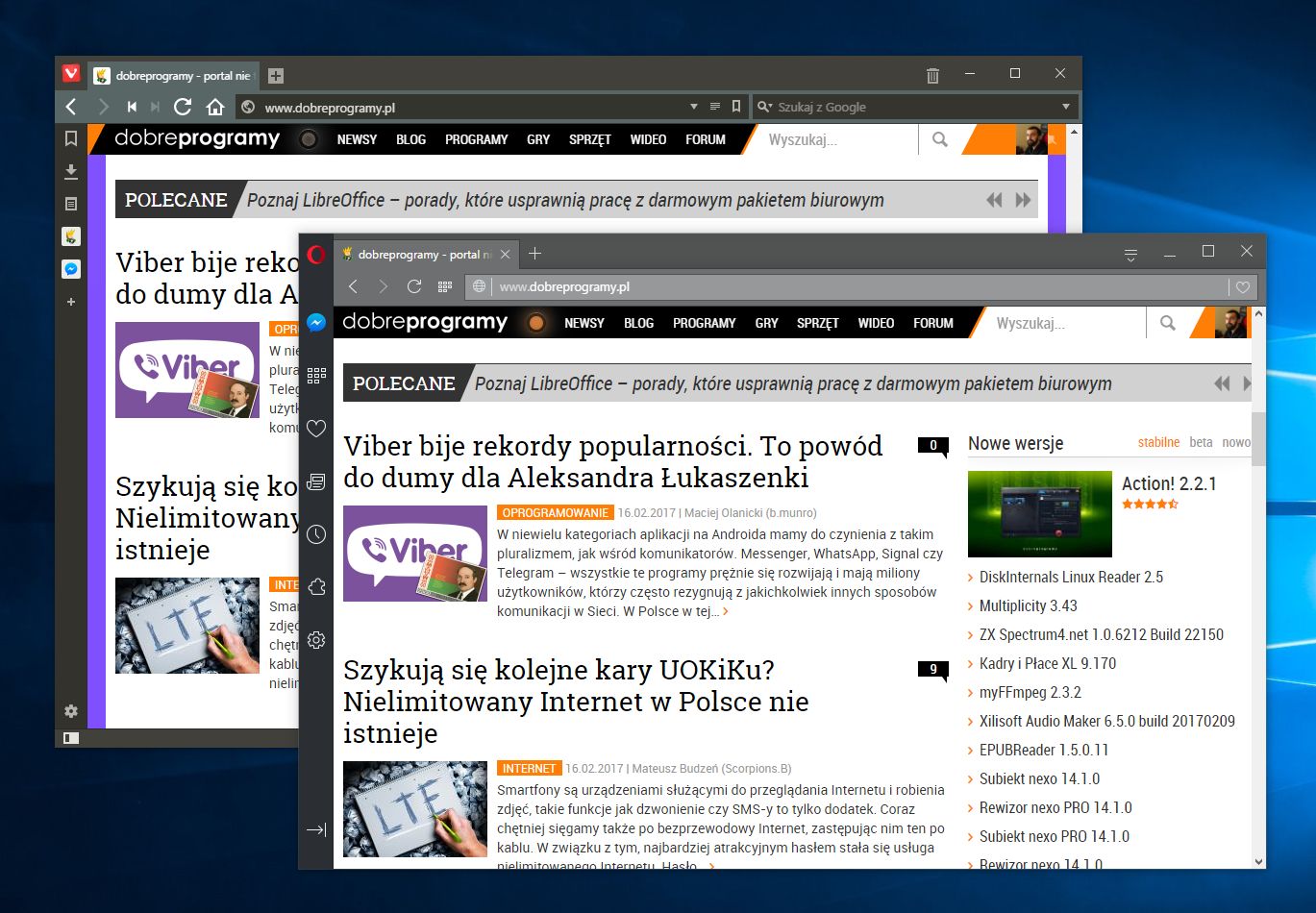Click the Vivaldi rewind history button
This screenshot has width=1316, height=913.
(132, 107)
